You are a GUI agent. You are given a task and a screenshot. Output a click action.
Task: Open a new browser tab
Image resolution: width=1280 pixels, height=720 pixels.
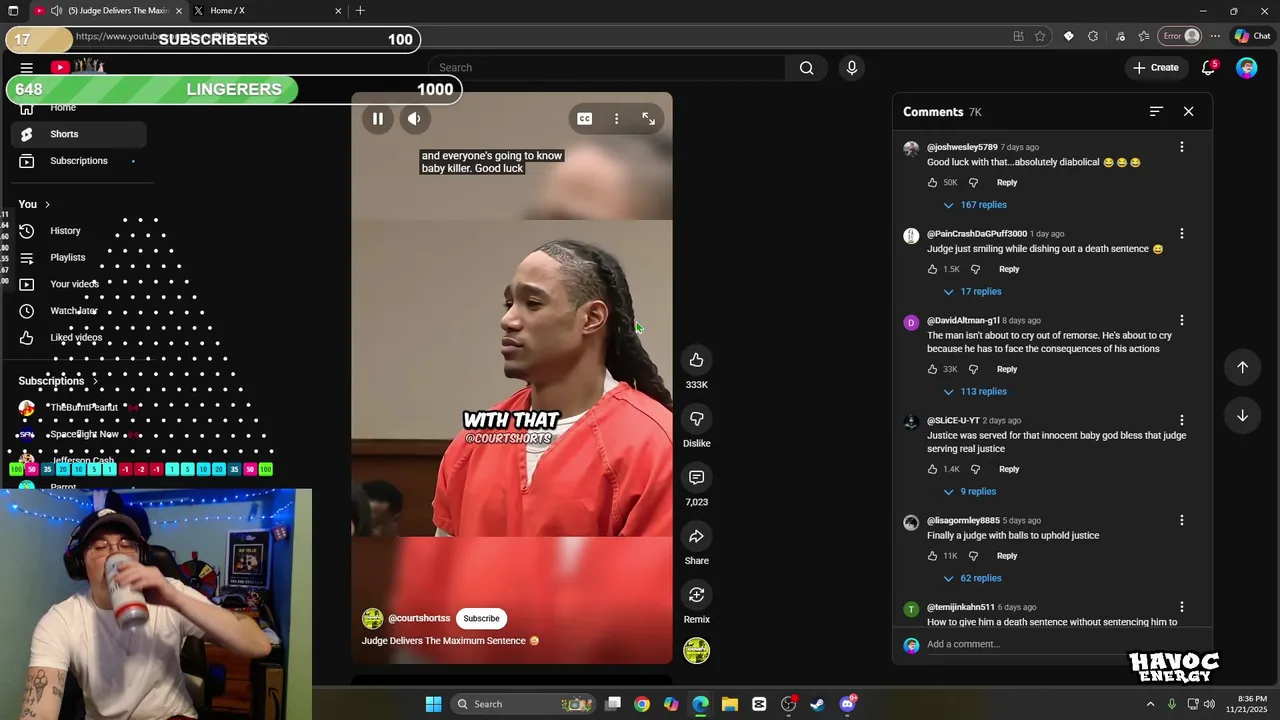[360, 11]
